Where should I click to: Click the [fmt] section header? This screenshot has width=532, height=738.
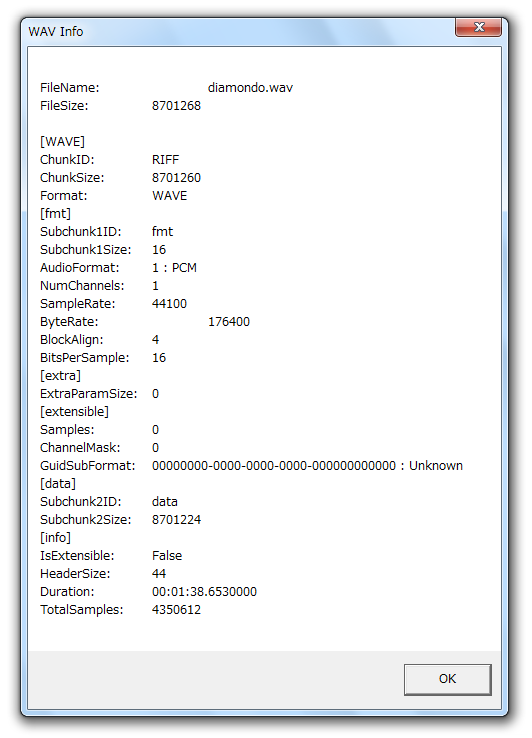pyautogui.click(x=55, y=214)
